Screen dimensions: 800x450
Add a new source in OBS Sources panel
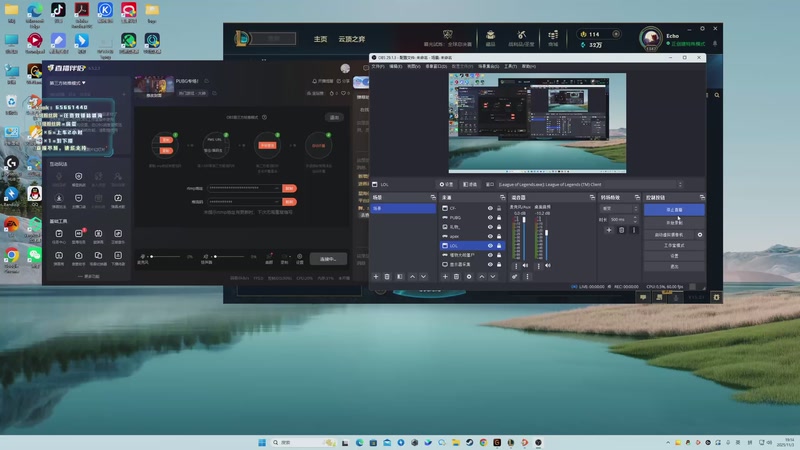tap(445, 277)
